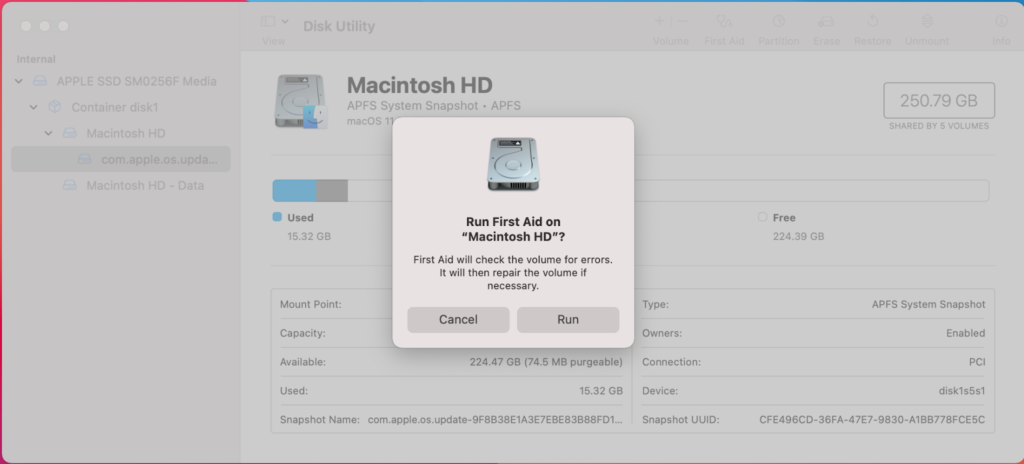Image resolution: width=1024 pixels, height=464 pixels.
Task: Select Macintosh HD - Data volume
Action: [x=145, y=185]
